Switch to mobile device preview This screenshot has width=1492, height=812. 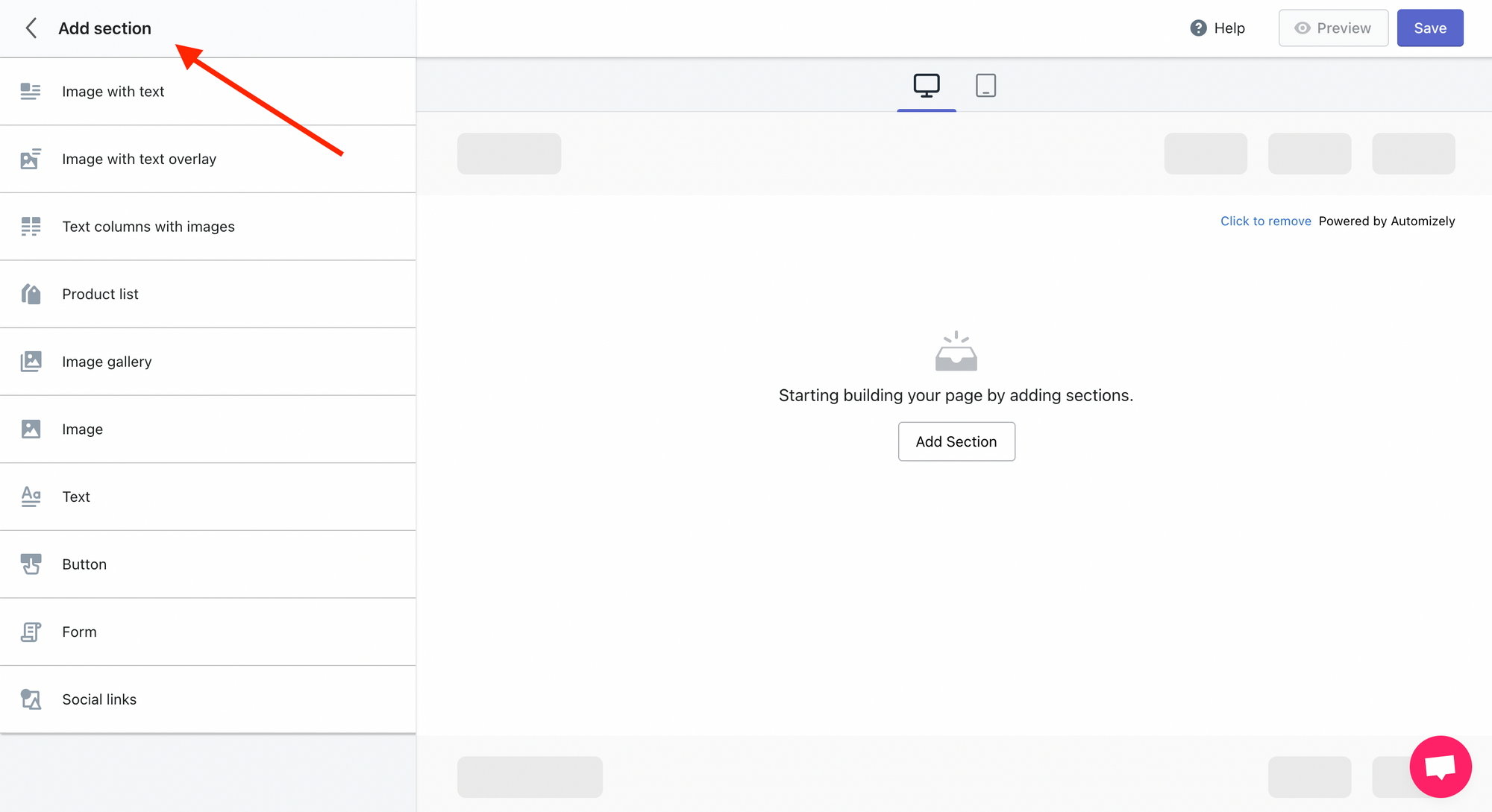coord(985,86)
